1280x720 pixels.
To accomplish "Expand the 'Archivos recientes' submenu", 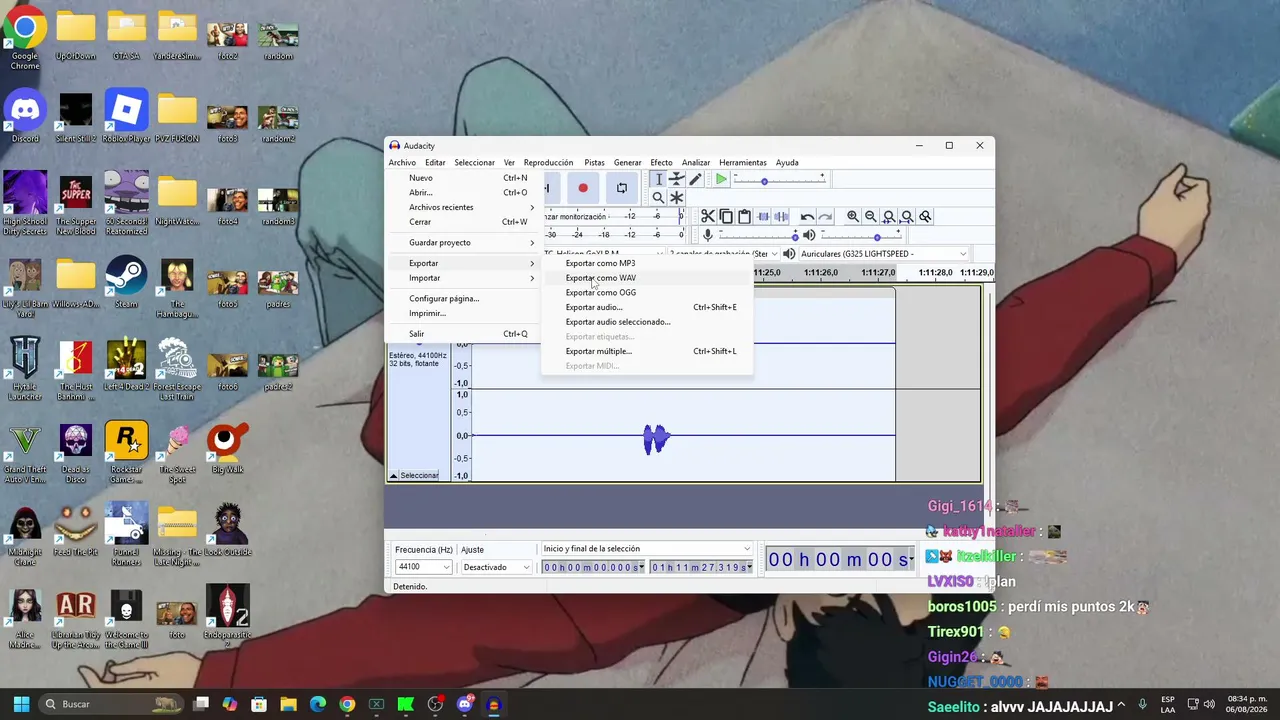I will tap(463, 207).
